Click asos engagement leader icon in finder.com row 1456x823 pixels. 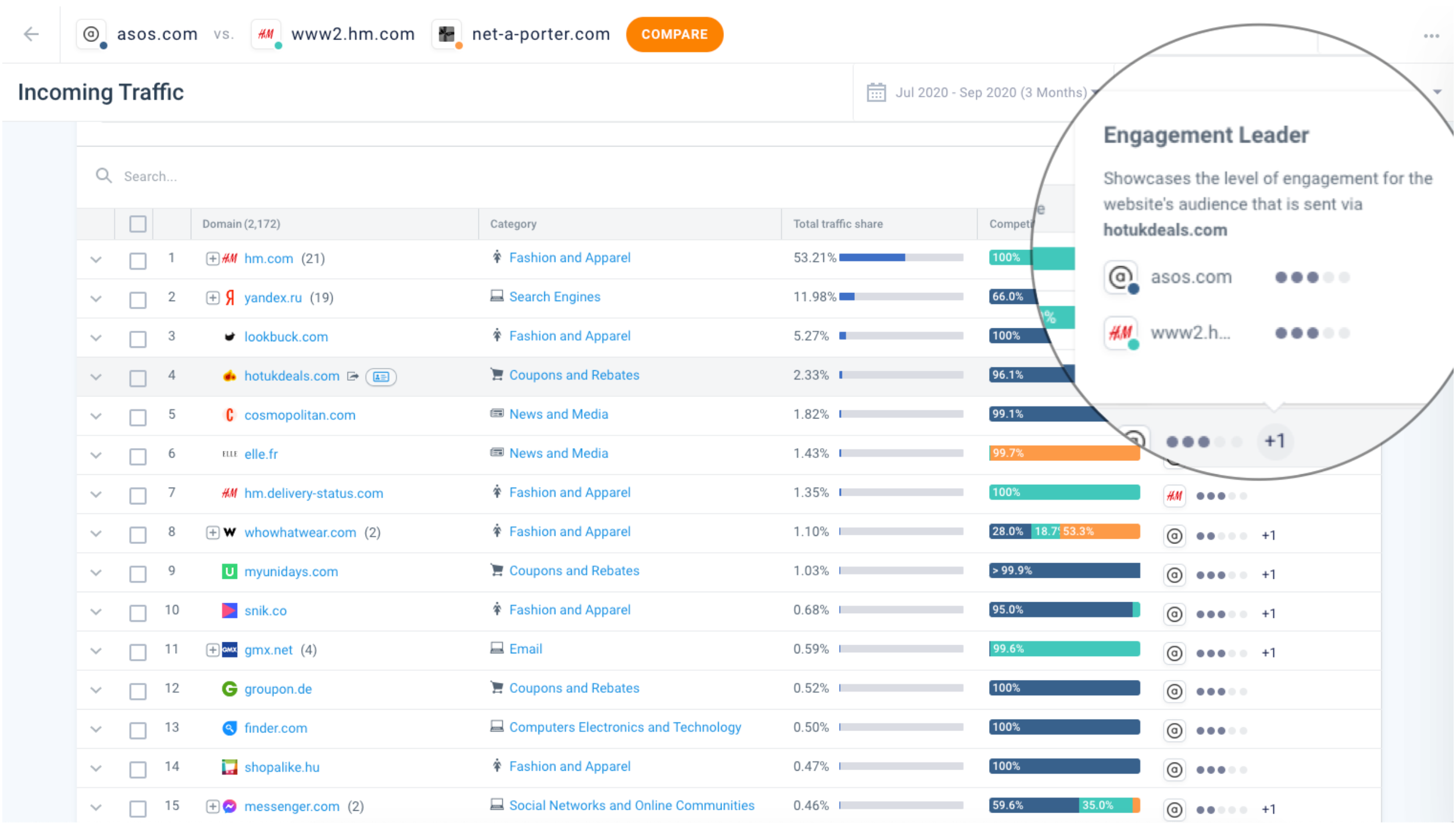(1174, 731)
